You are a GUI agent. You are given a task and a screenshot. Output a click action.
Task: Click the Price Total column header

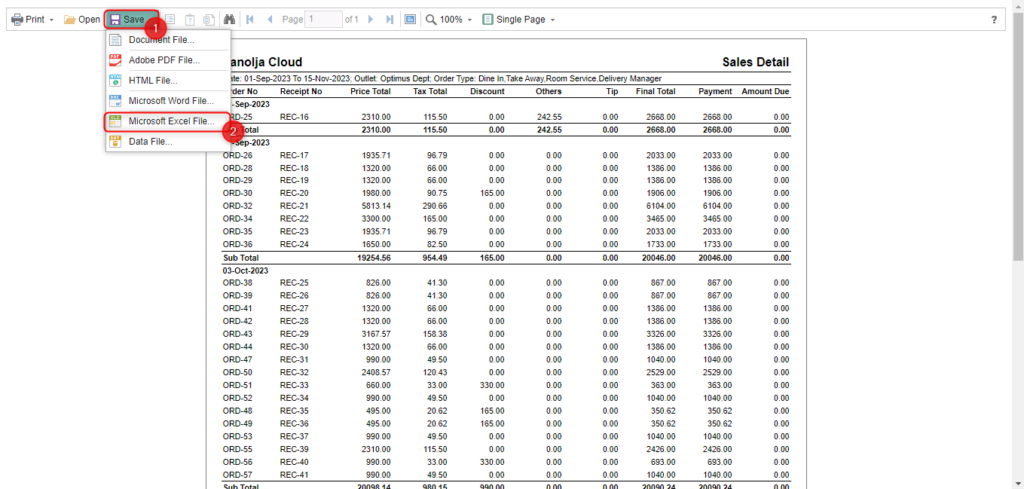[x=370, y=91]
